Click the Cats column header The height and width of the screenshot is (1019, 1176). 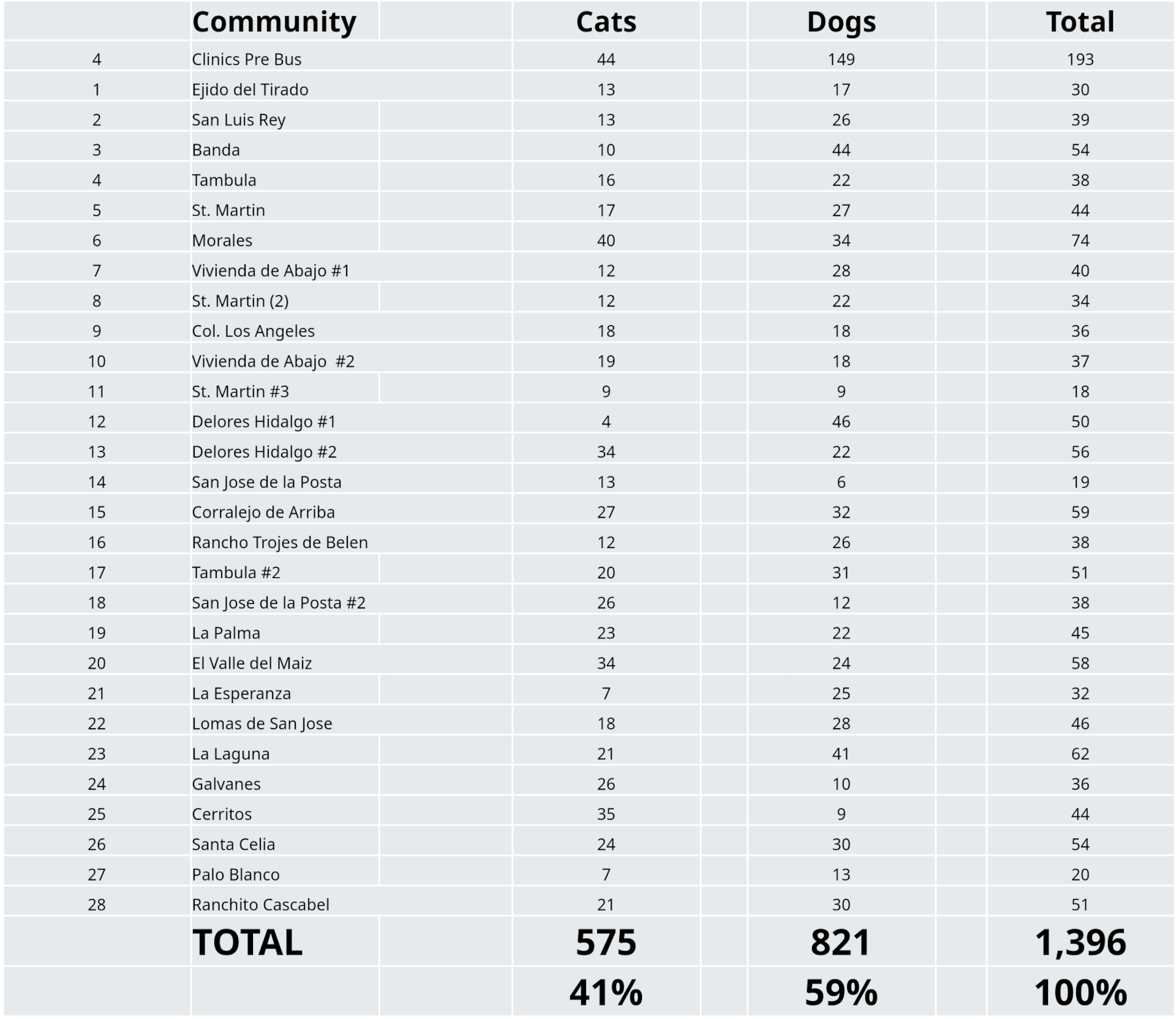click(x=606, y=22)
